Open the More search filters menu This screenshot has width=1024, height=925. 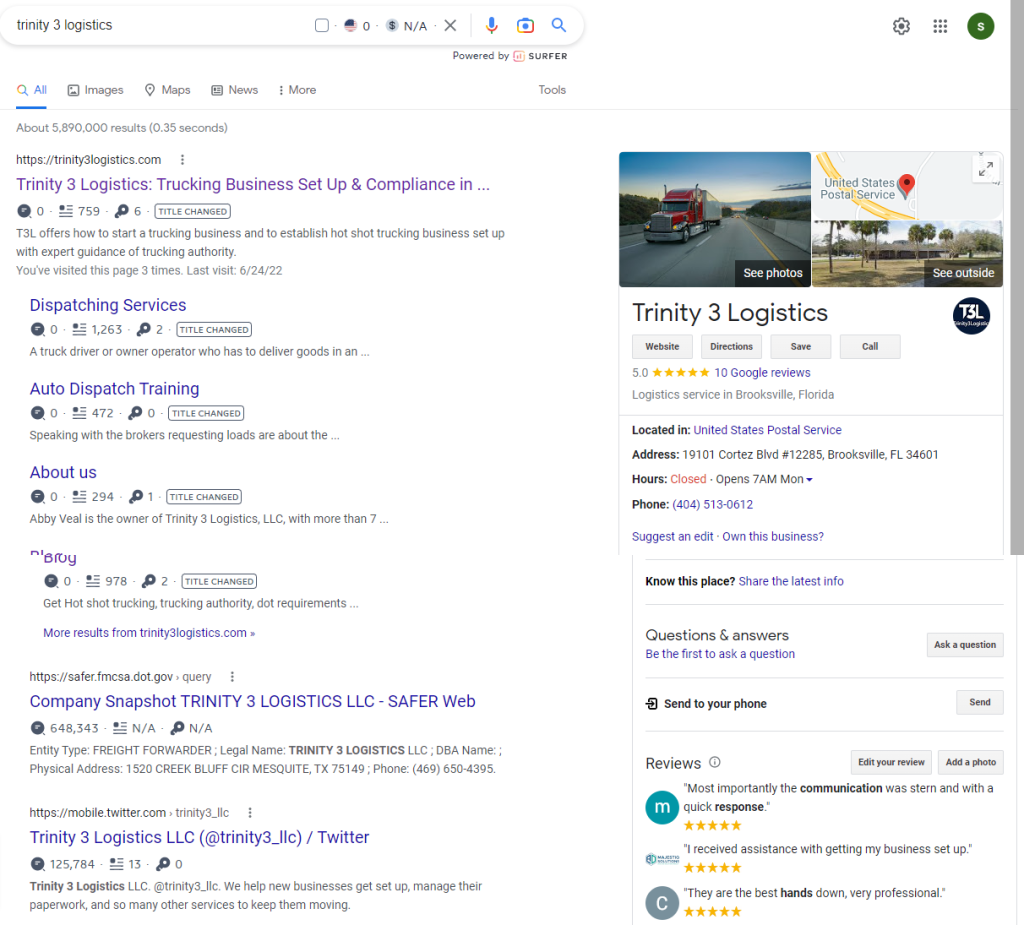coord(297,90)
